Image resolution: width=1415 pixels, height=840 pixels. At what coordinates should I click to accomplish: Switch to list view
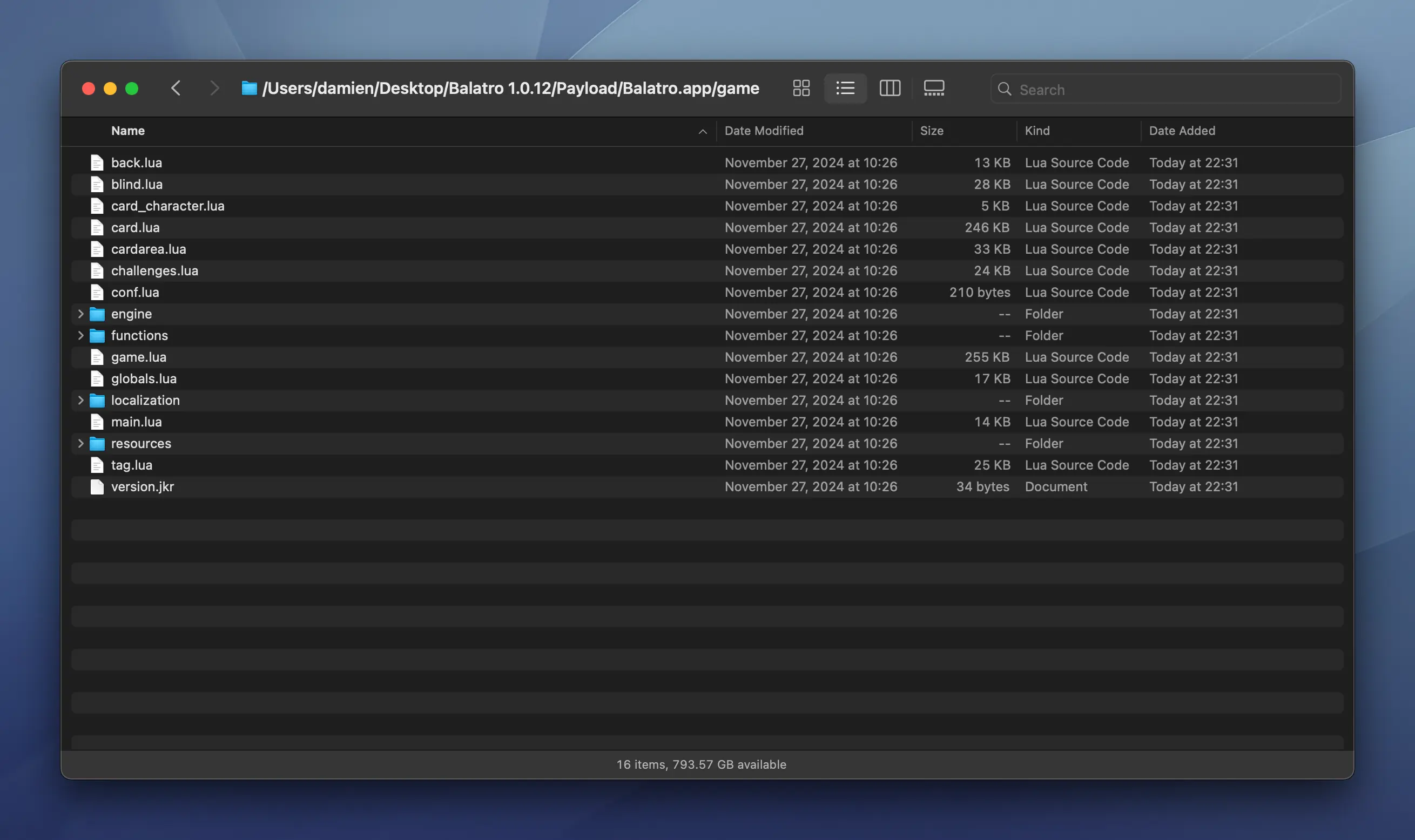pyautogui.click(x=845, y=89)
